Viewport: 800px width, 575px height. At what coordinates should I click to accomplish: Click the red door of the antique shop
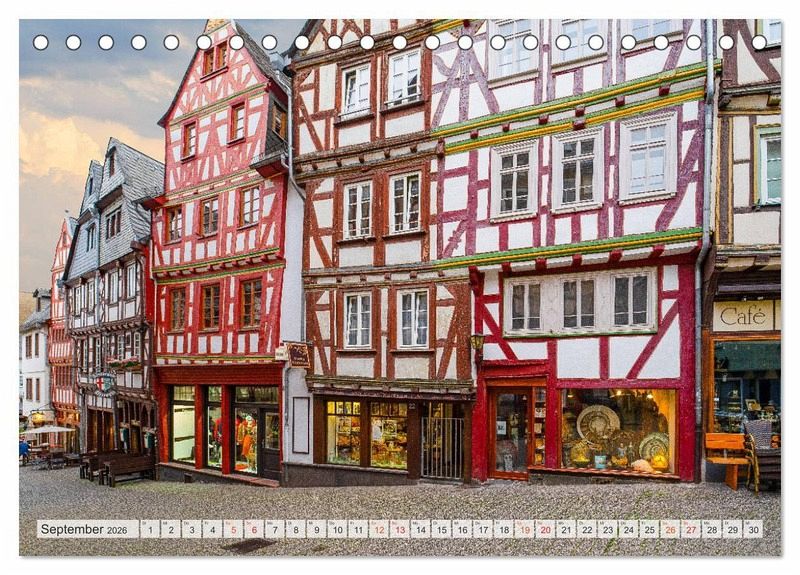(x=511, y=431)
